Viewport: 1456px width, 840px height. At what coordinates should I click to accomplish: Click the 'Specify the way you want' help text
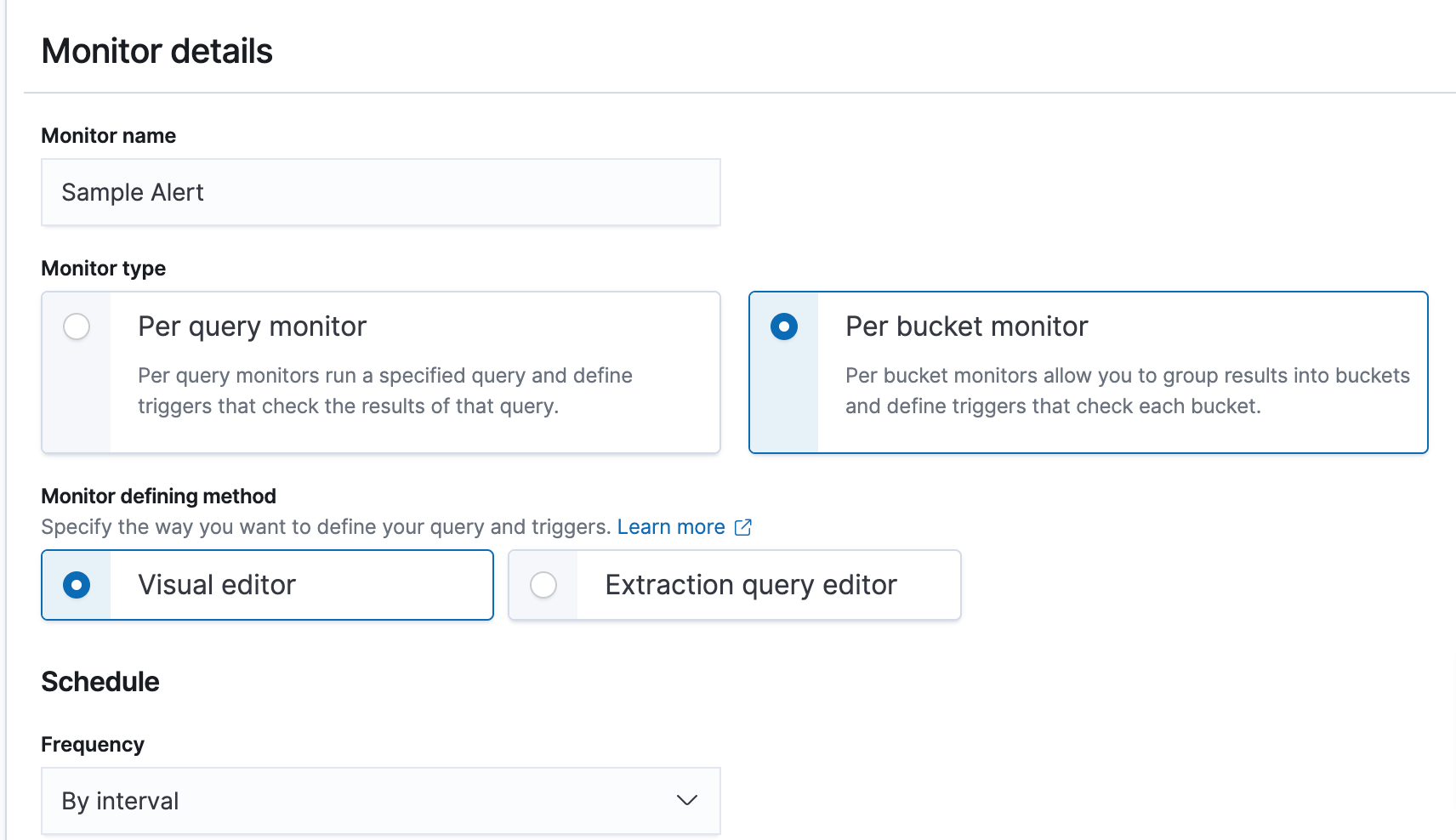click(326, 527)
